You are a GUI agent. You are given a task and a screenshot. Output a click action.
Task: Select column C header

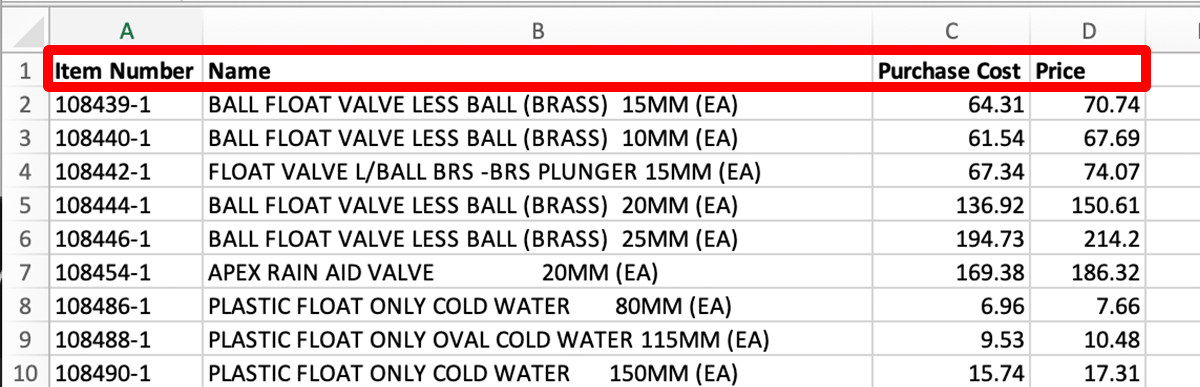coord(951,31)
